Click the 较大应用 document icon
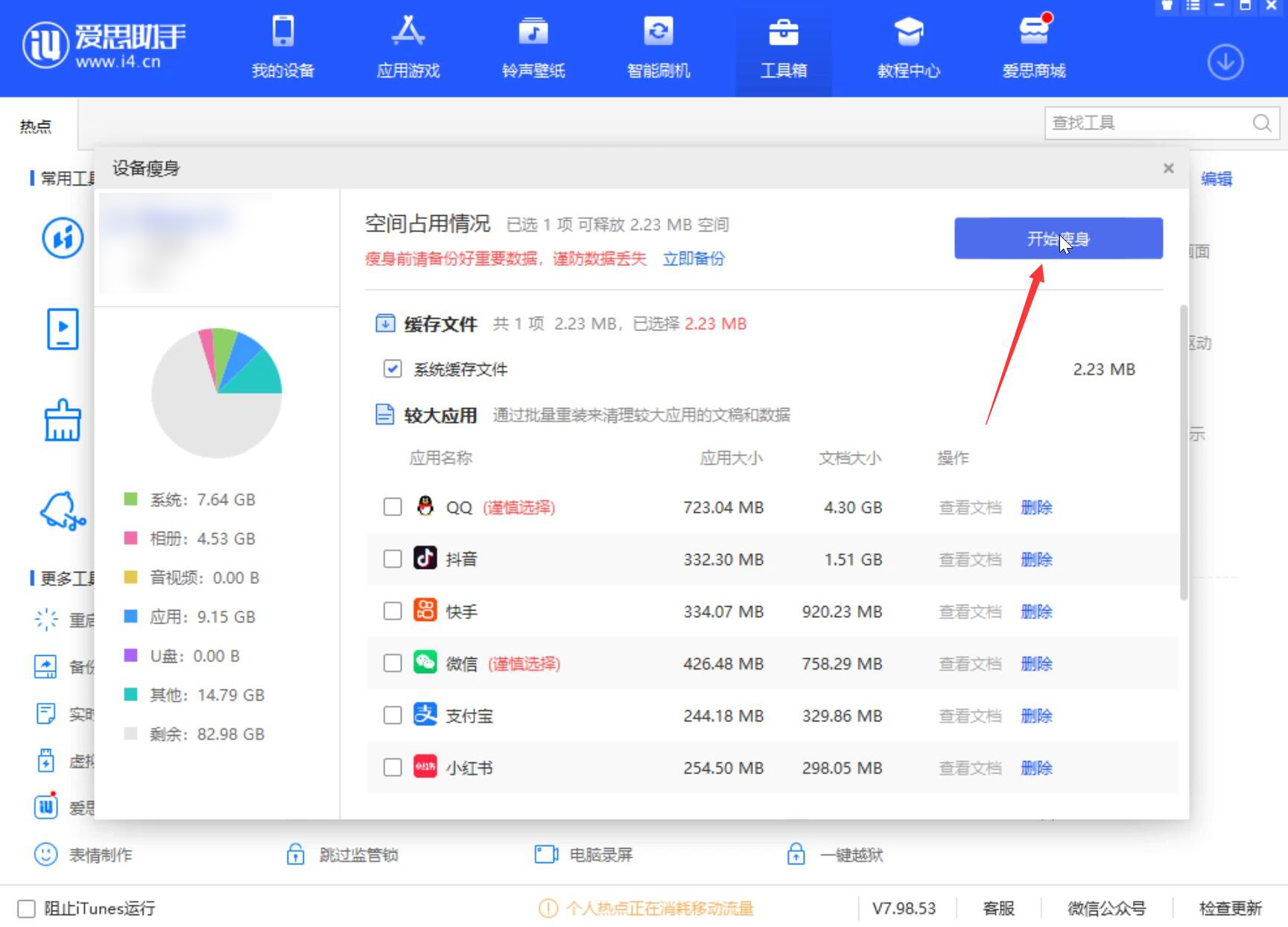1288x927 pixels. (384, 415)
